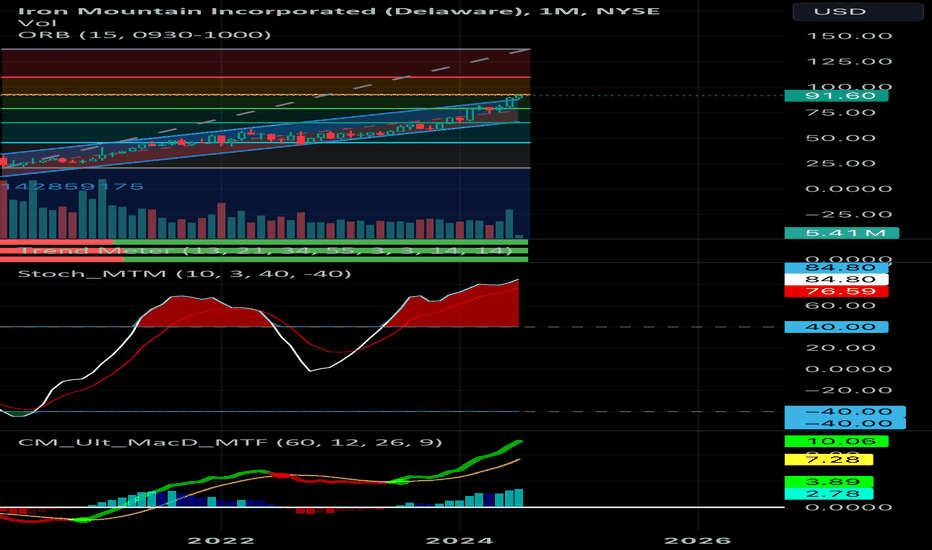
Task: Click the 50.00 price axis label
Action: pos(841,139)
